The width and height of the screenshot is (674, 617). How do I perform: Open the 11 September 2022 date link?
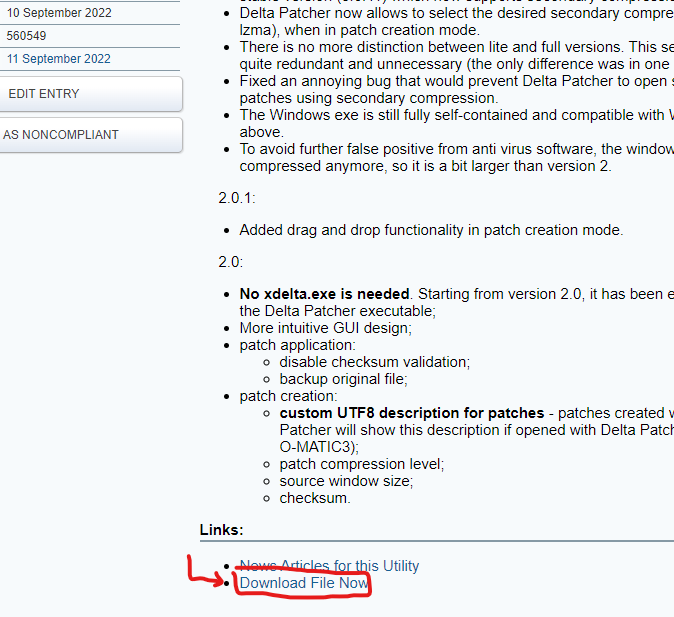pos(59,59)
